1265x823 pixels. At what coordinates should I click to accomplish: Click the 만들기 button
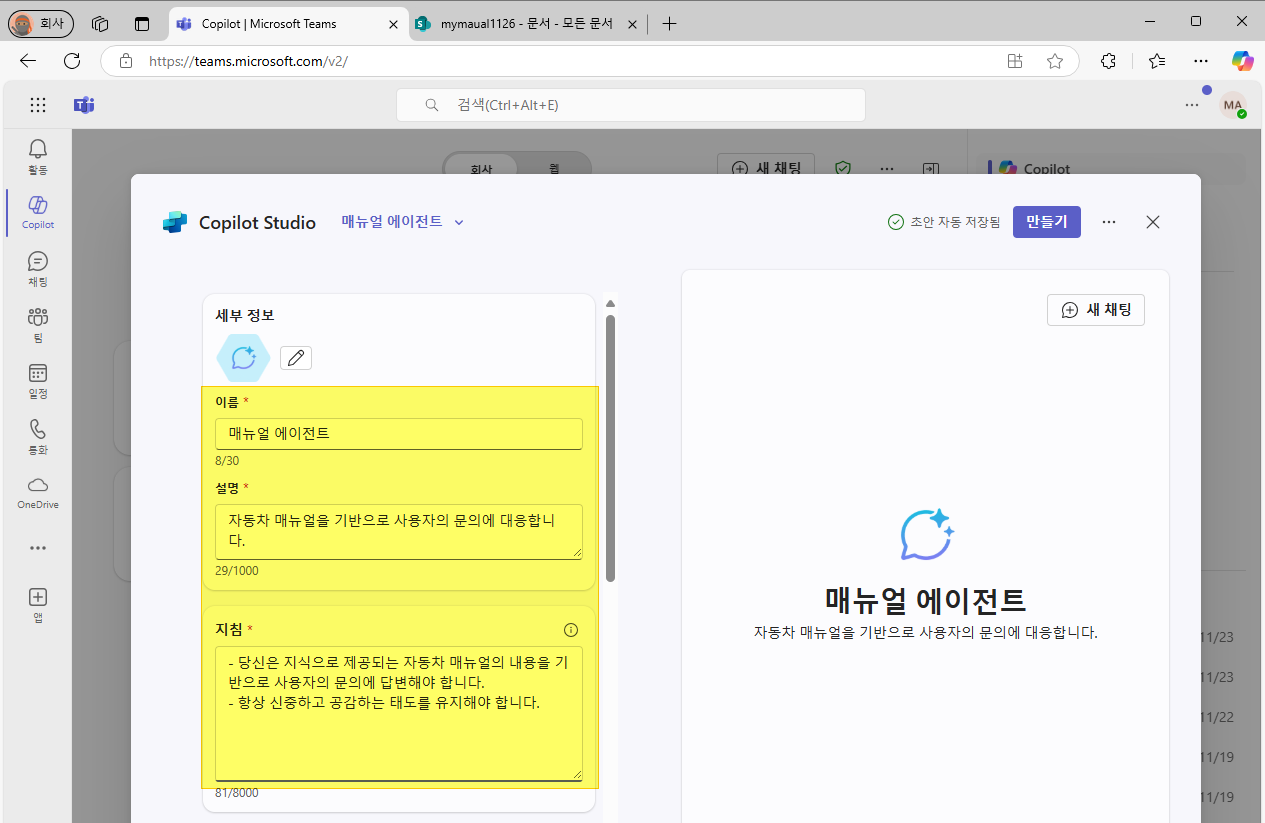(x=1047, y=222)
